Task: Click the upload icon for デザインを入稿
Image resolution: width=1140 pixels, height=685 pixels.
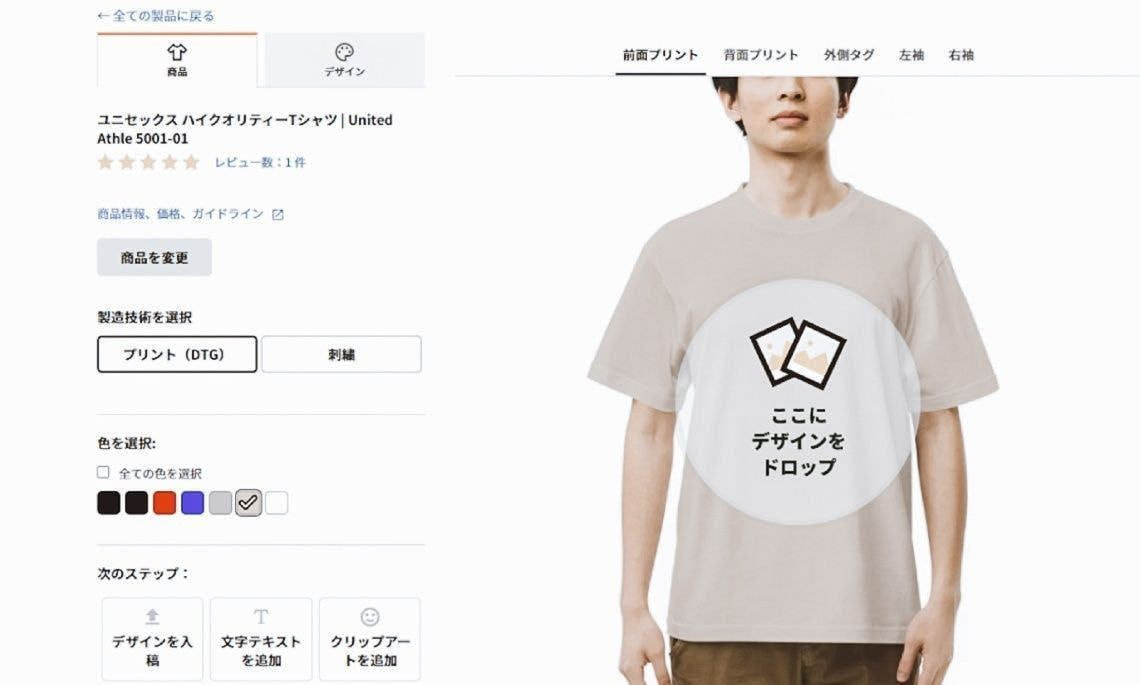Action: click(x=152, y=617)
